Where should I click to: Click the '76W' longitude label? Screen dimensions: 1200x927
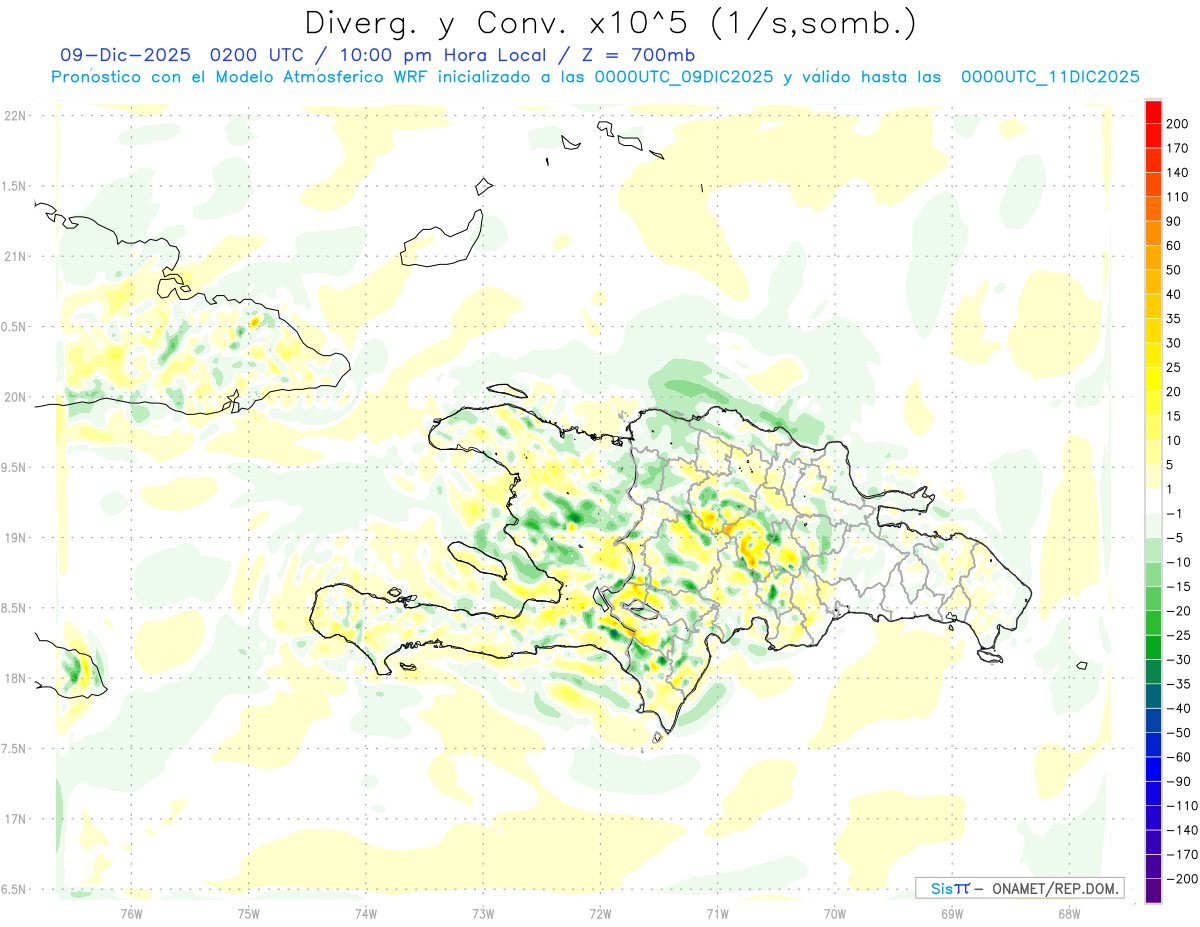pos(131,913)
